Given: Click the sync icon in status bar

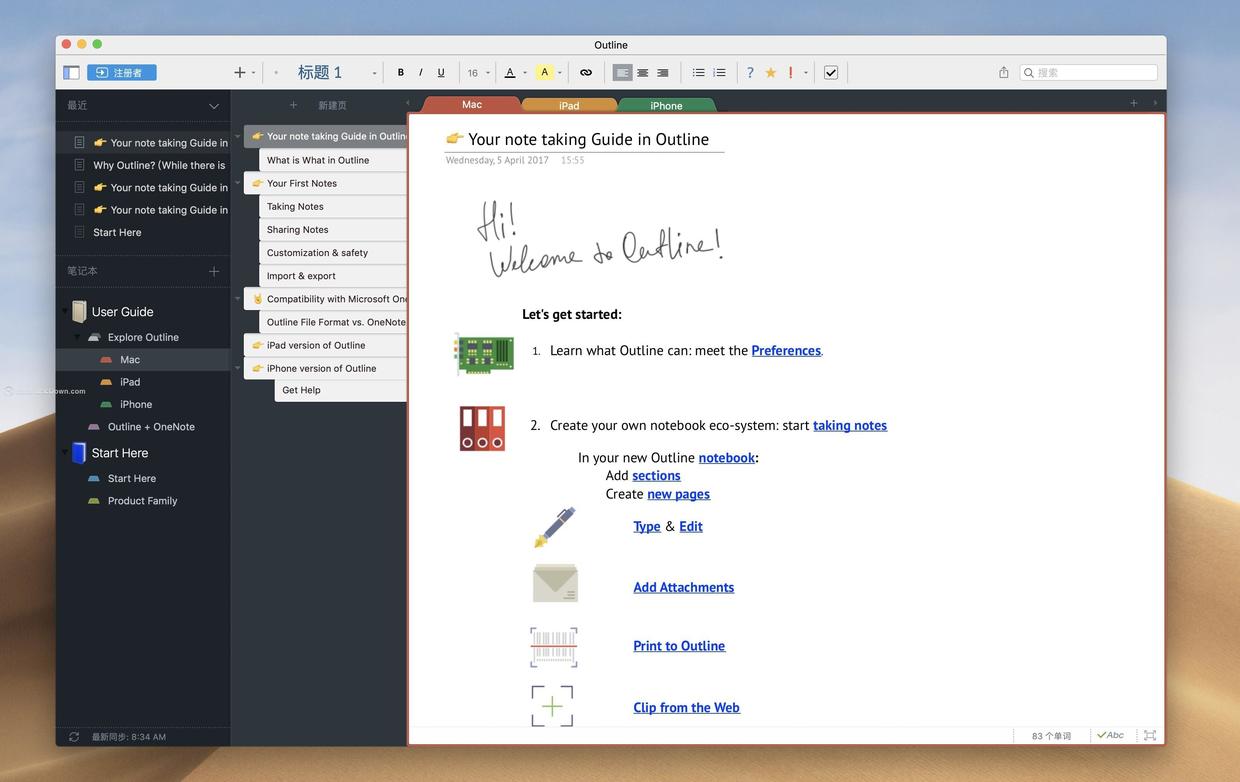Looking at the screenshot, I should 74,737.
